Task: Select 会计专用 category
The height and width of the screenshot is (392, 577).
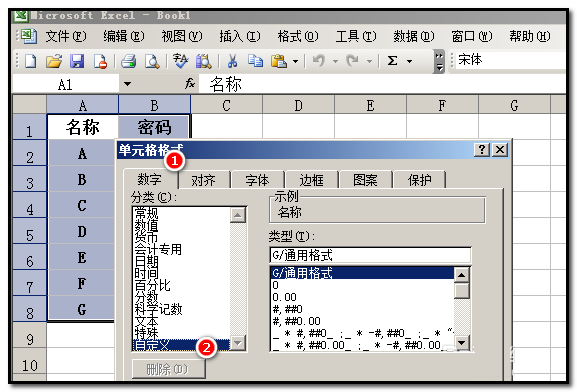Action: [158, 249]
